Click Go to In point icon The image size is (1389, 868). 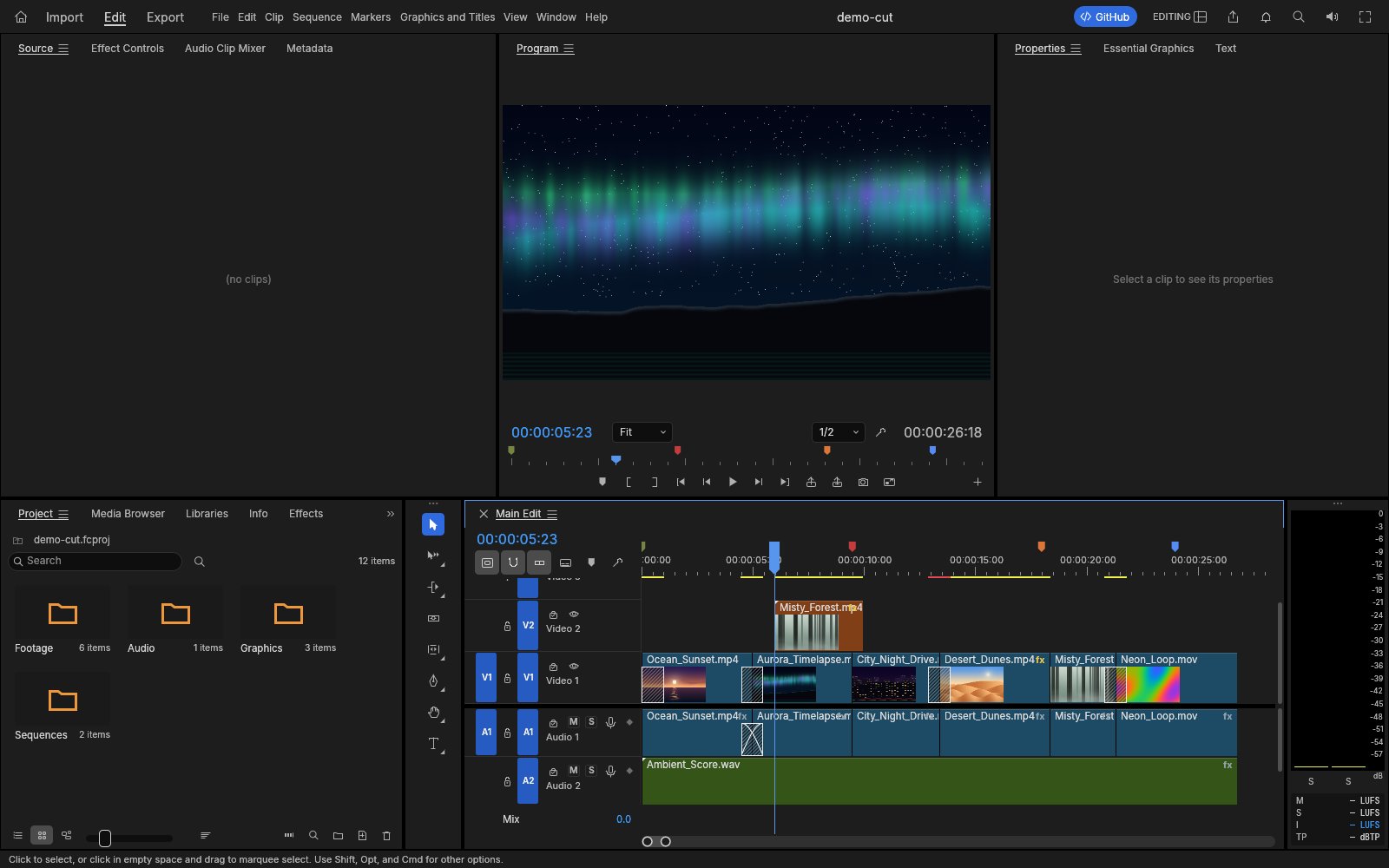click(681, 482)
